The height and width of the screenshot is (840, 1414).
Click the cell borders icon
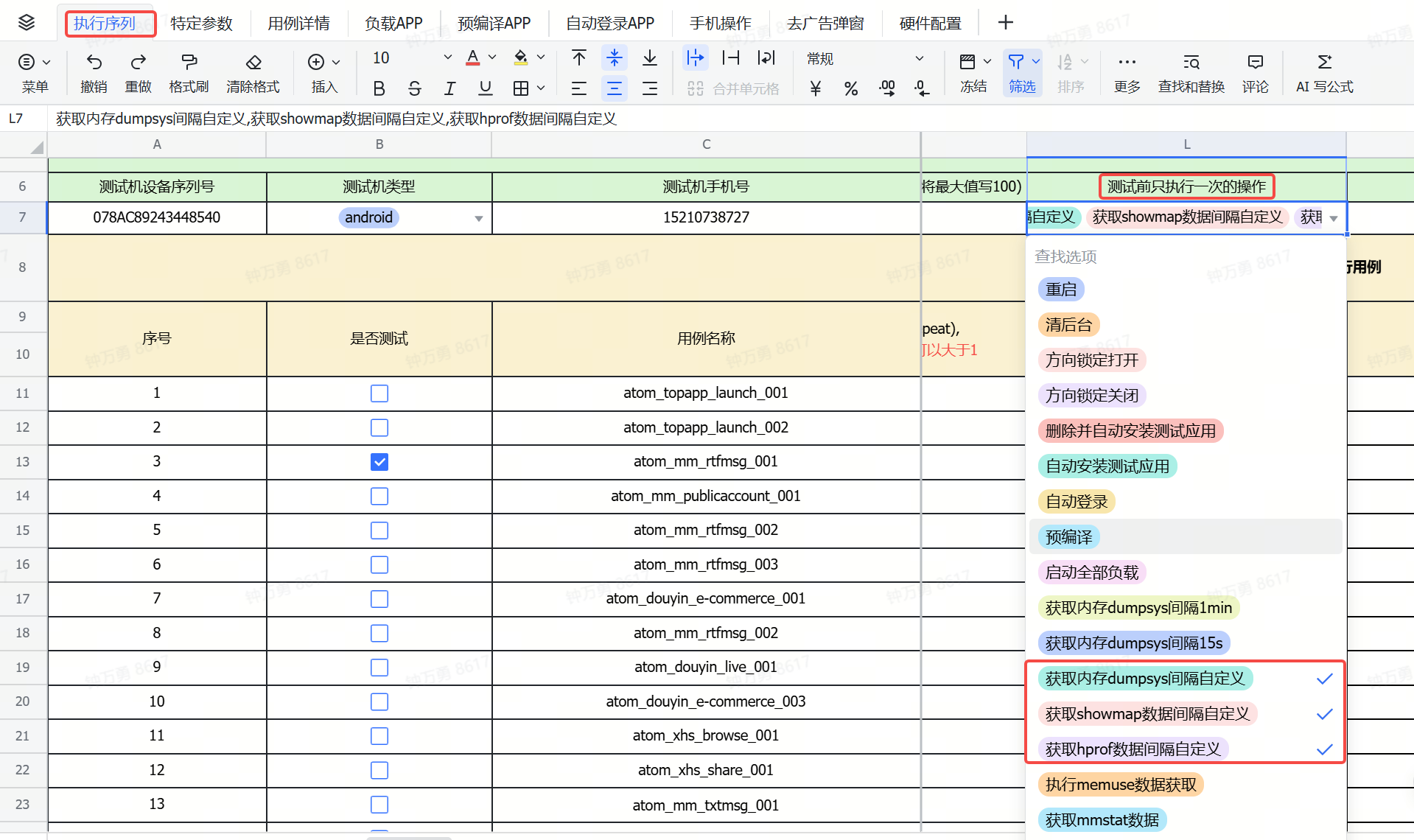click(521, 88)
